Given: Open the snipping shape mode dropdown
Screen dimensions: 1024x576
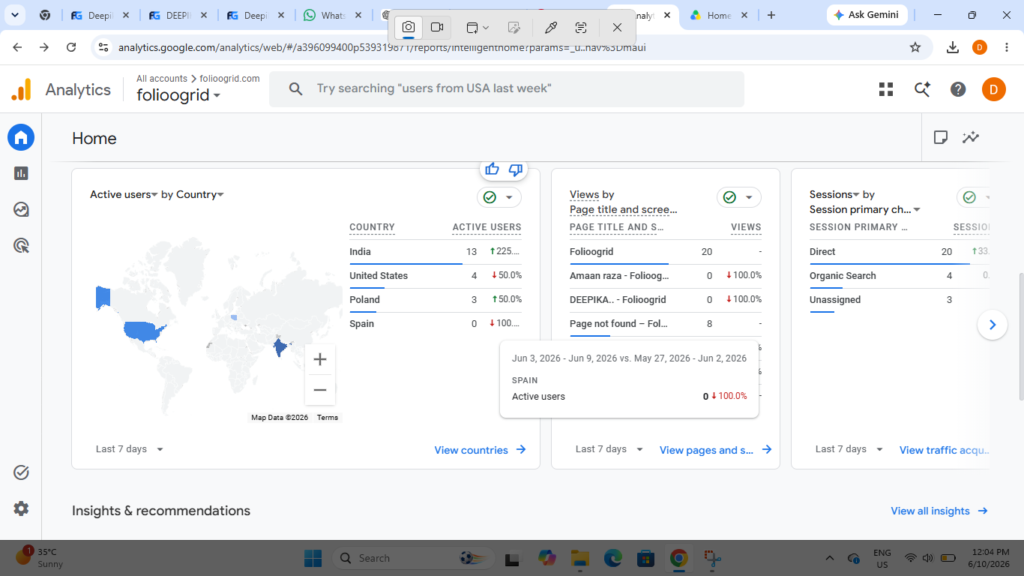Looking at the screenshot, I should [477, 27].
